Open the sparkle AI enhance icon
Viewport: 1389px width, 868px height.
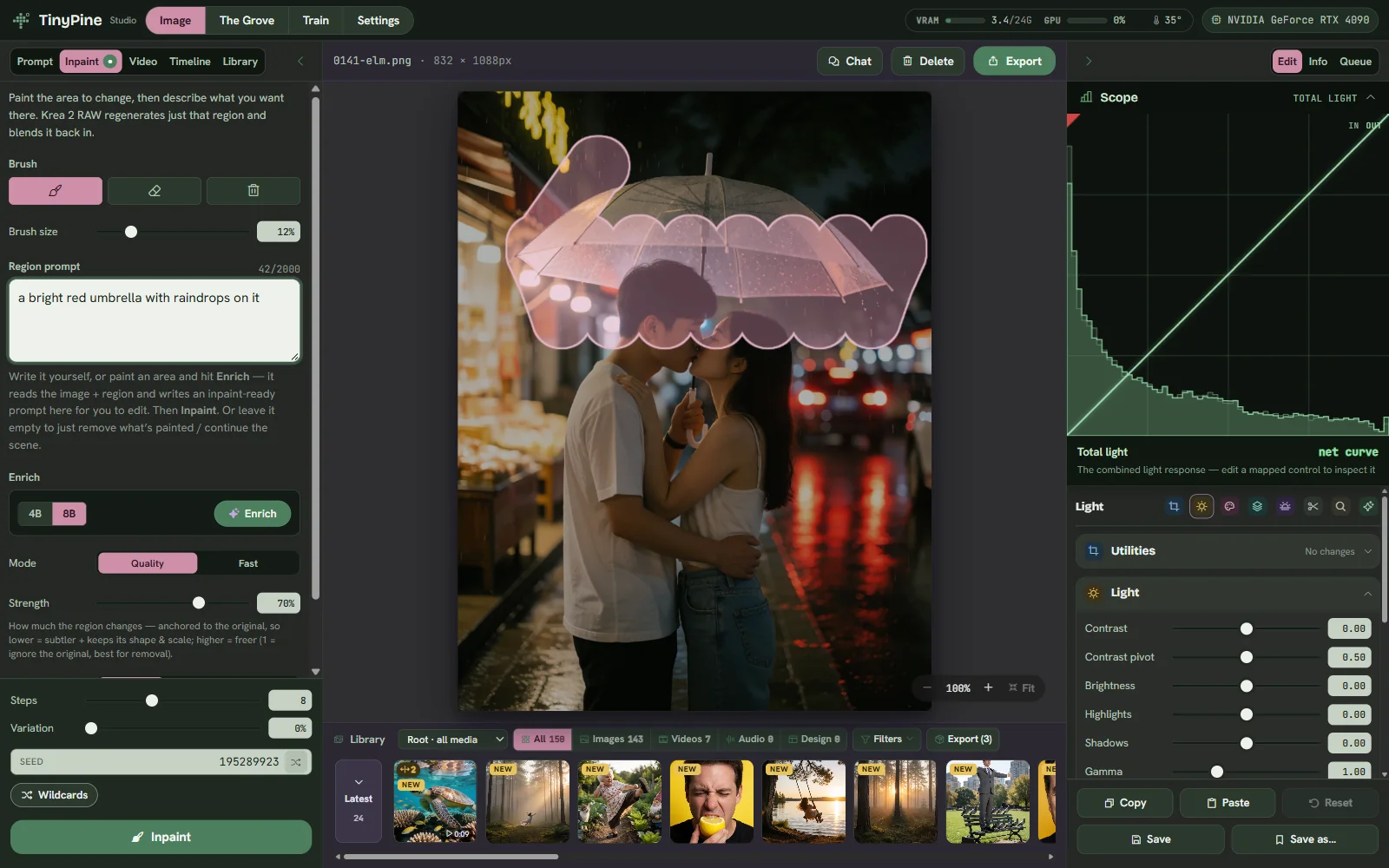[1368, 507]
